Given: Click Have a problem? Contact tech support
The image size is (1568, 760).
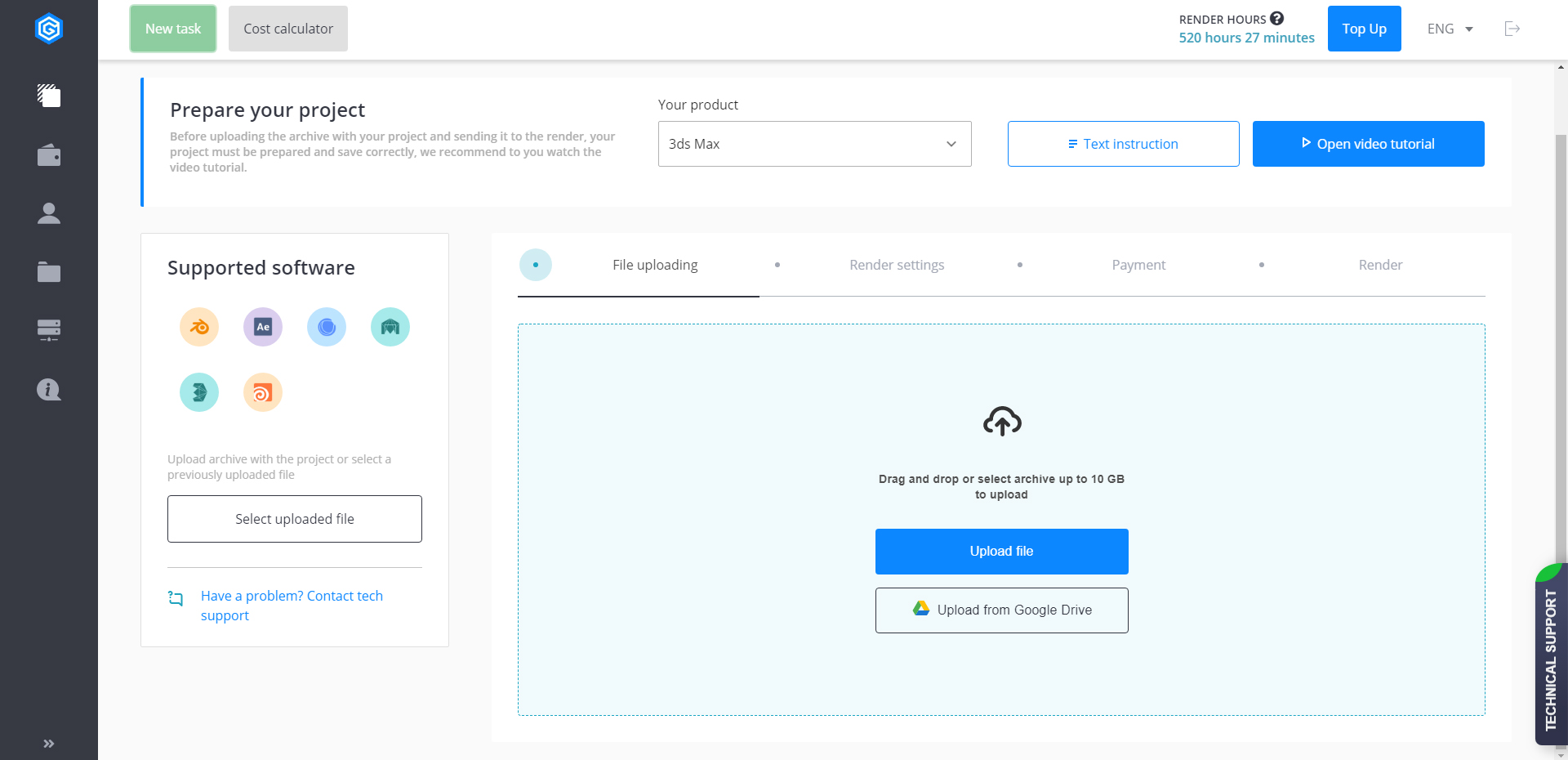Looking at the screenshot, I should click(292, 606).
